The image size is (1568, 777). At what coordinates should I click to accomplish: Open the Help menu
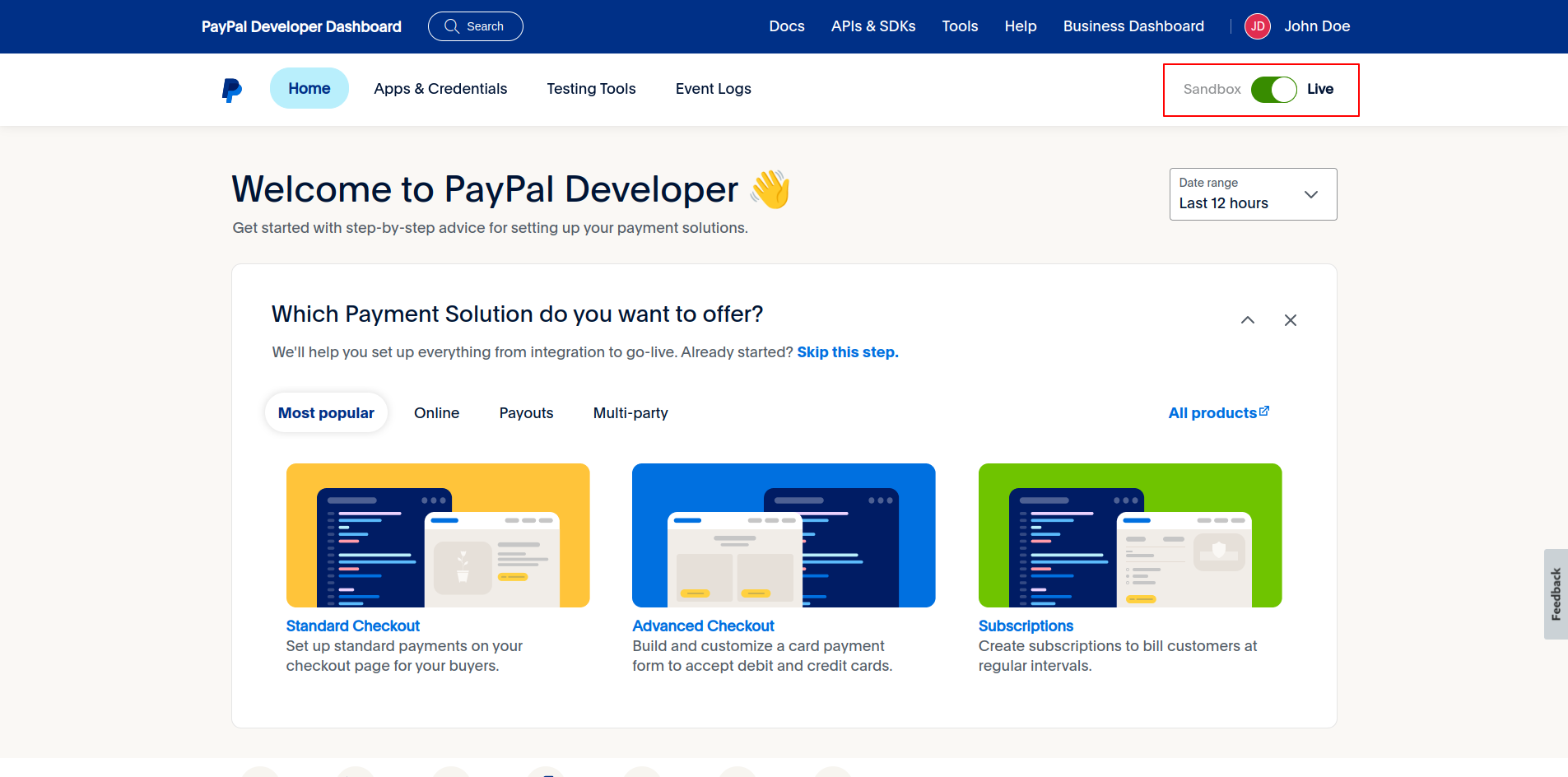[1020, 26]
